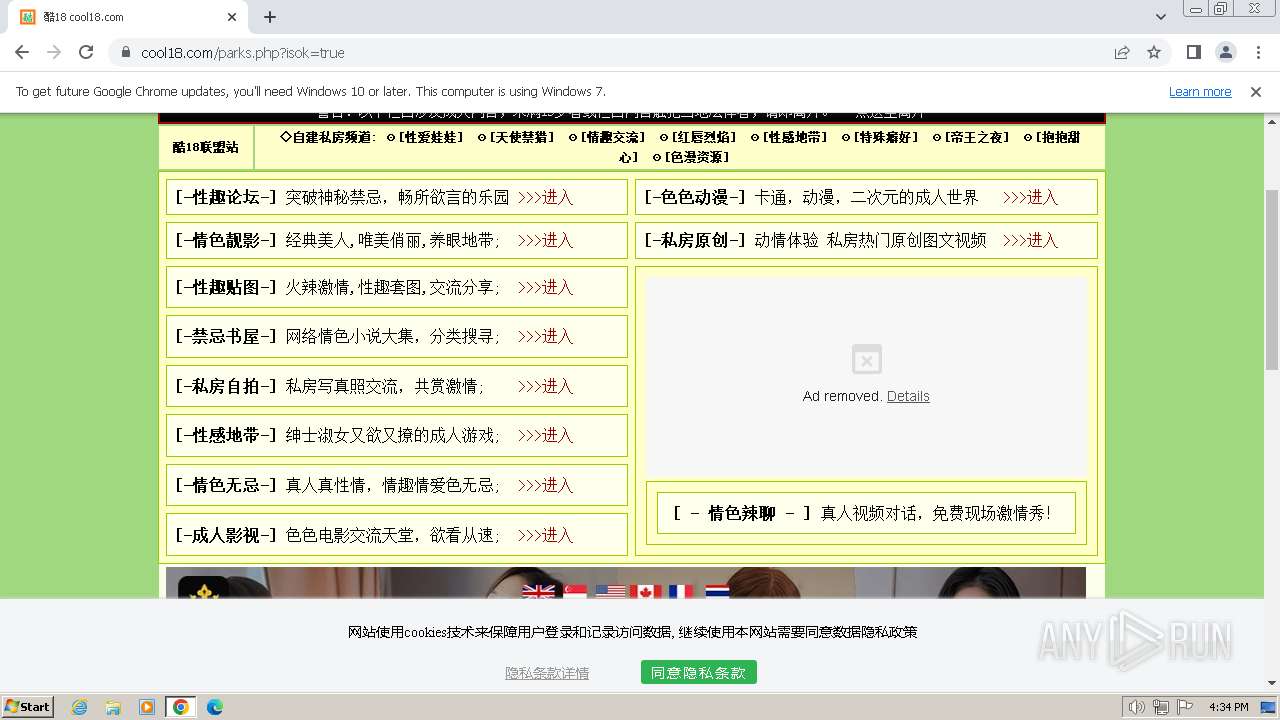1280x720 pixels.
Task: Enter the 禁忌书屋 section
Action: point(546,336)
